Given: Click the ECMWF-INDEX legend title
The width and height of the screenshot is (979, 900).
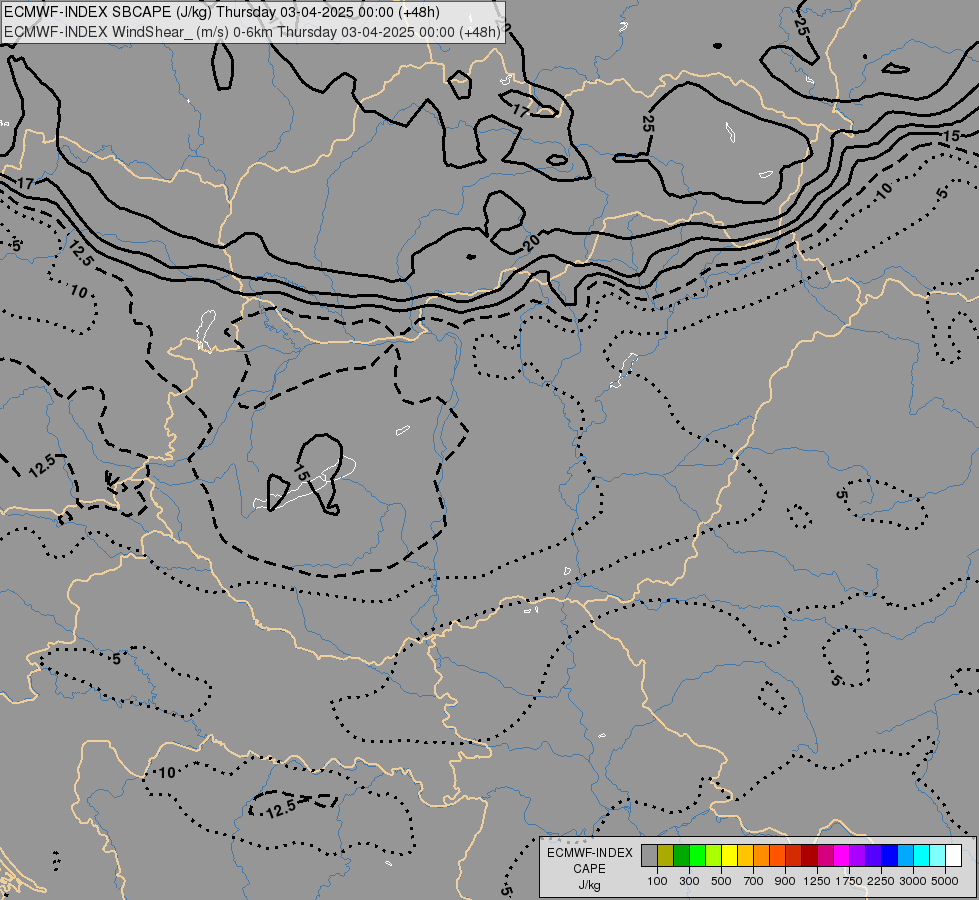Looking at the screenshot, I should 590,853.
